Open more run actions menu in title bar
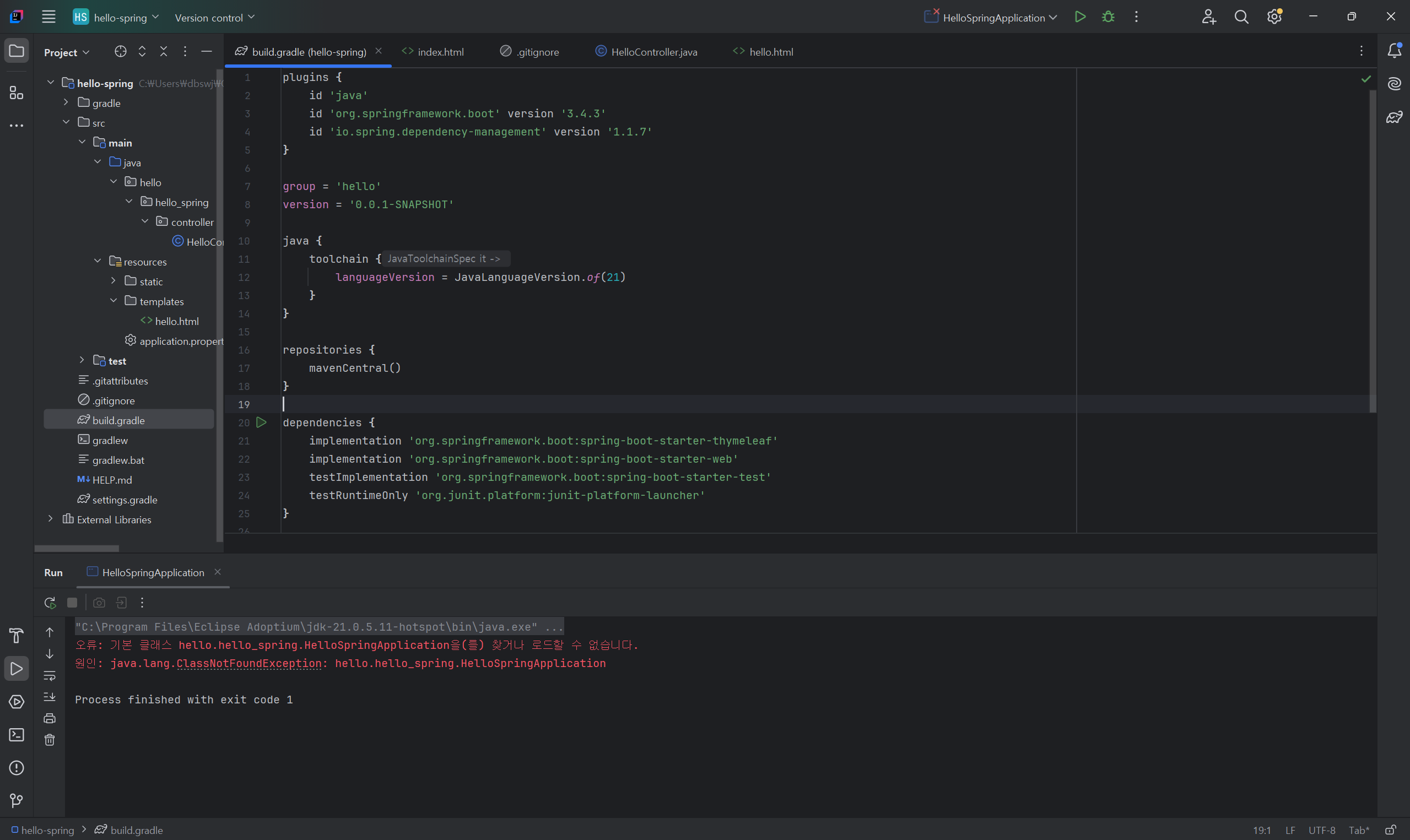Screen dimensions: 1410x840 pos(1136,17)
